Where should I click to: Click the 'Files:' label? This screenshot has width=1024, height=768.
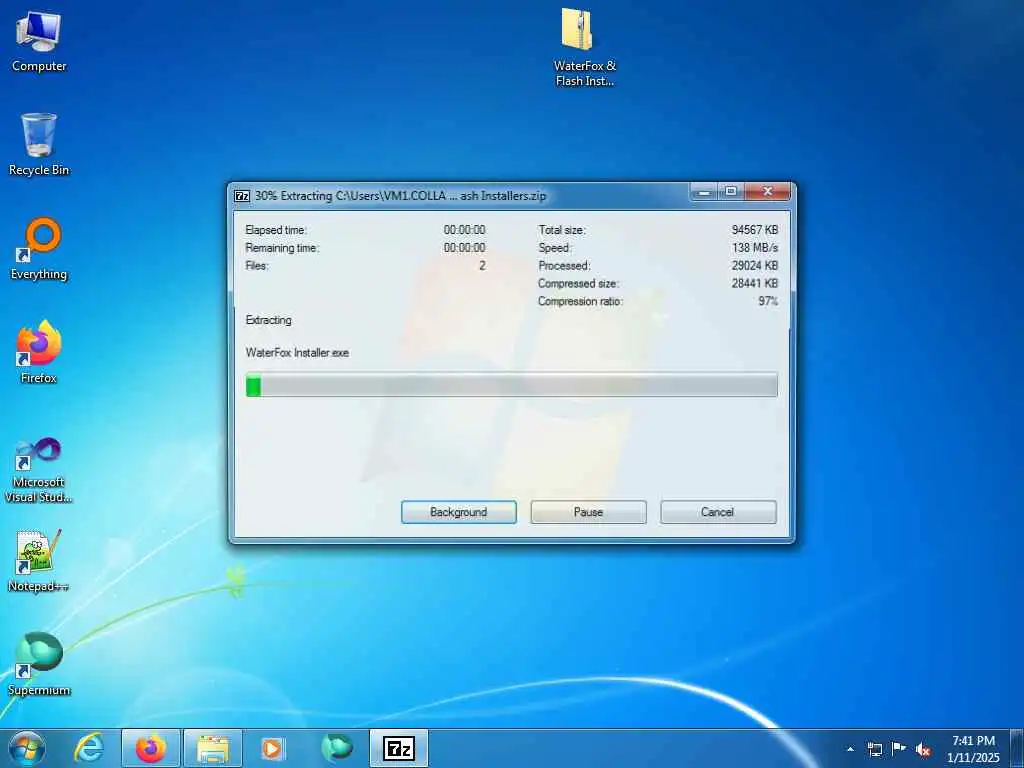(257, 266)
